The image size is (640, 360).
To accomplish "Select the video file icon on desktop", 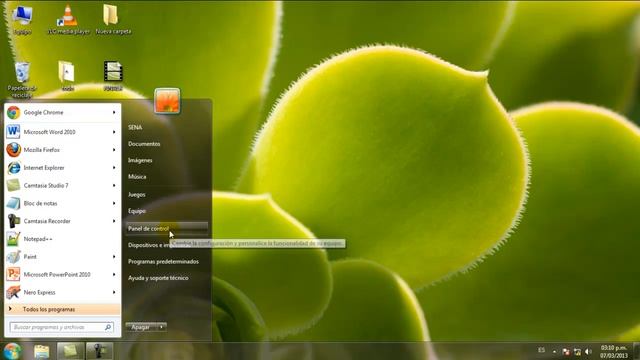I will coord(113,76).
